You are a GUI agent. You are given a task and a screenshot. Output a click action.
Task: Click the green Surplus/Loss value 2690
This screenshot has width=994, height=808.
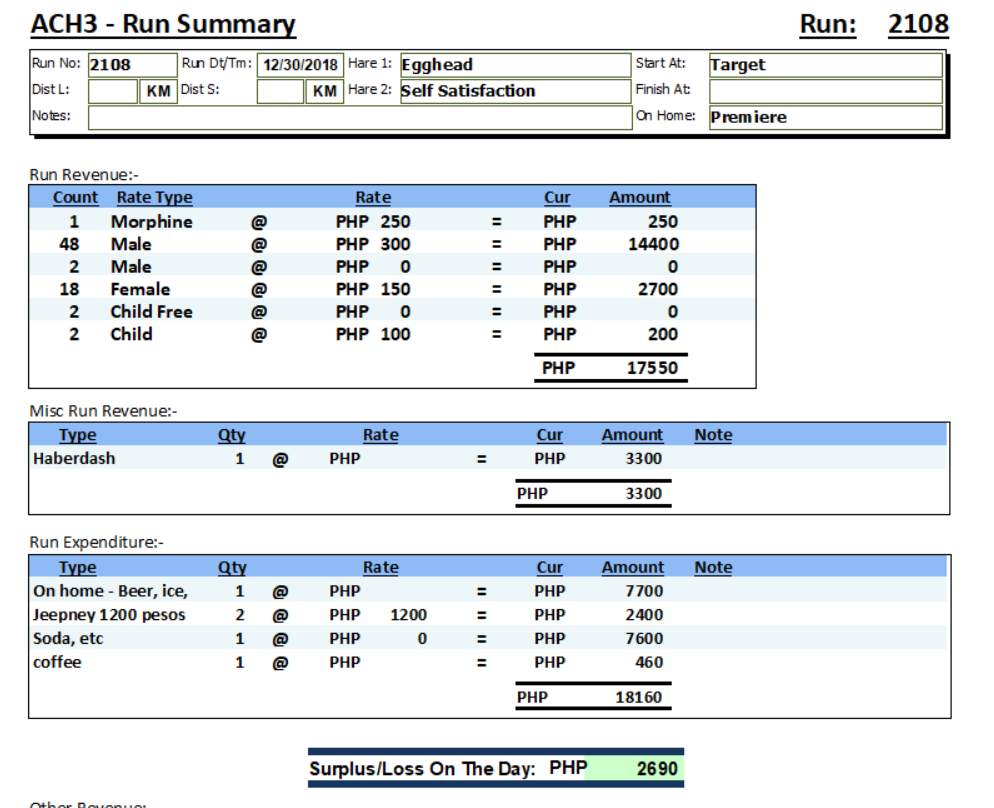tap(656, 769)
